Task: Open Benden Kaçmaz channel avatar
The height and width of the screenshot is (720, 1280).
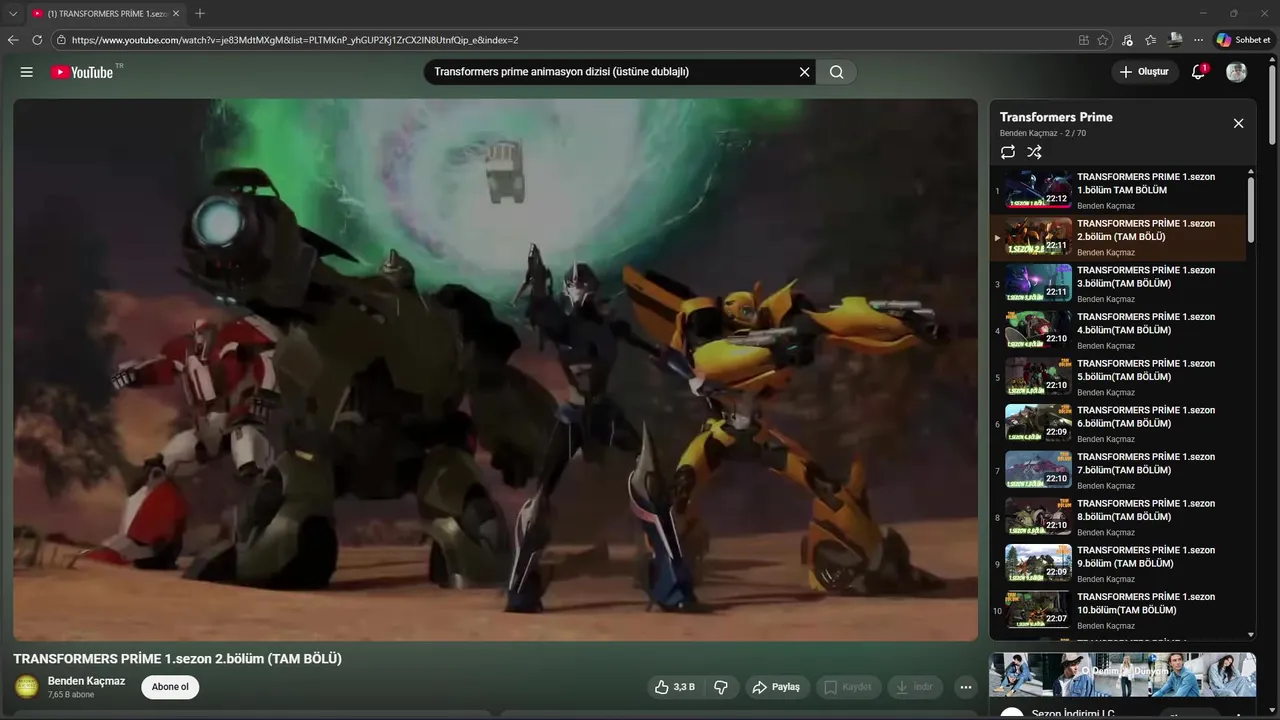Action: point(27,686)
